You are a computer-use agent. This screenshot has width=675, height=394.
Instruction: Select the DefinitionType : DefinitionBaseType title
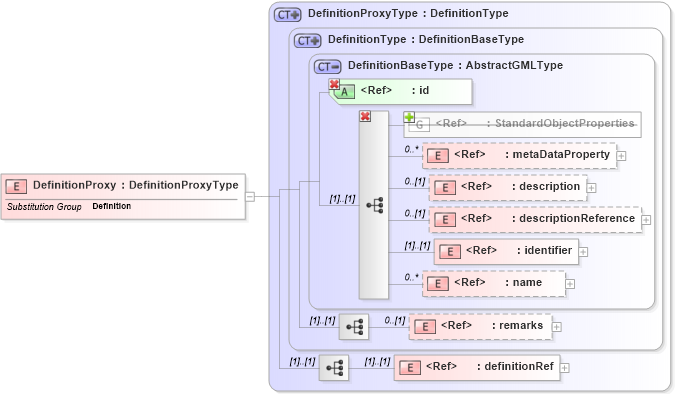pyautogui.click(x=426, y=39)
